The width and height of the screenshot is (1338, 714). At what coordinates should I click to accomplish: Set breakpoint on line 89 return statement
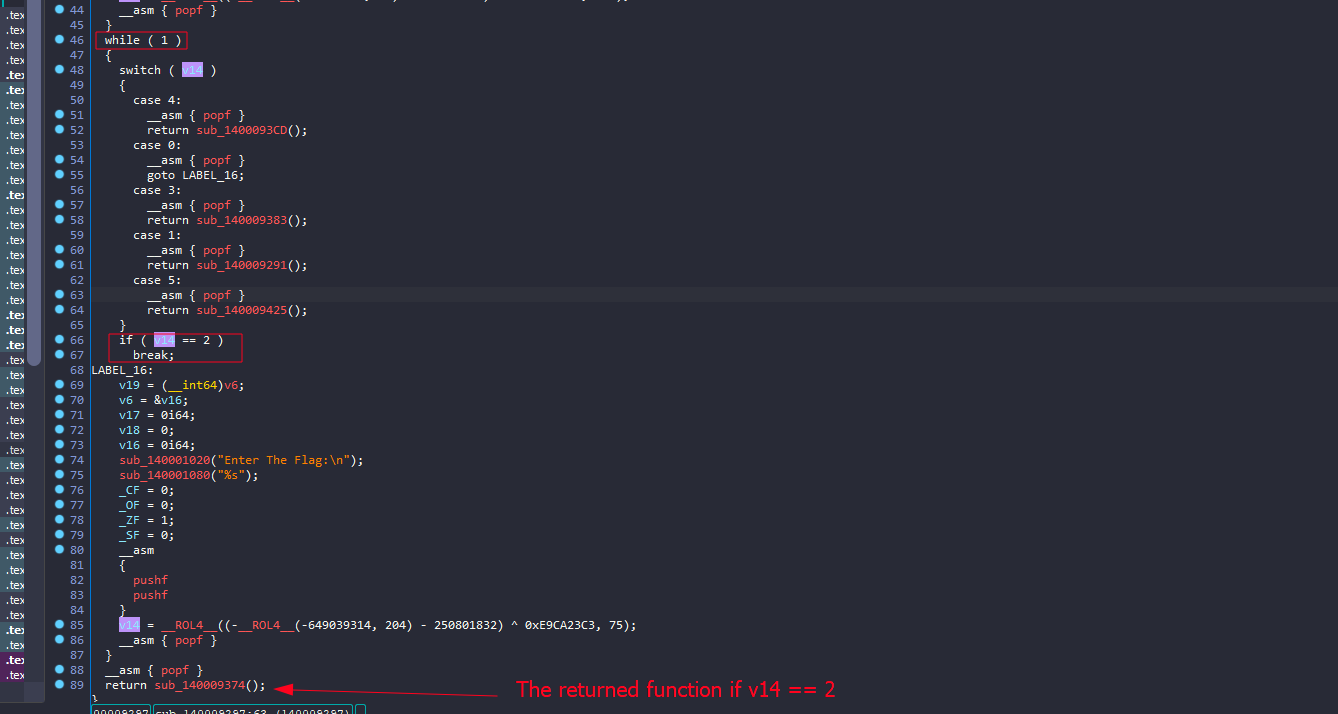coord(60,685)
